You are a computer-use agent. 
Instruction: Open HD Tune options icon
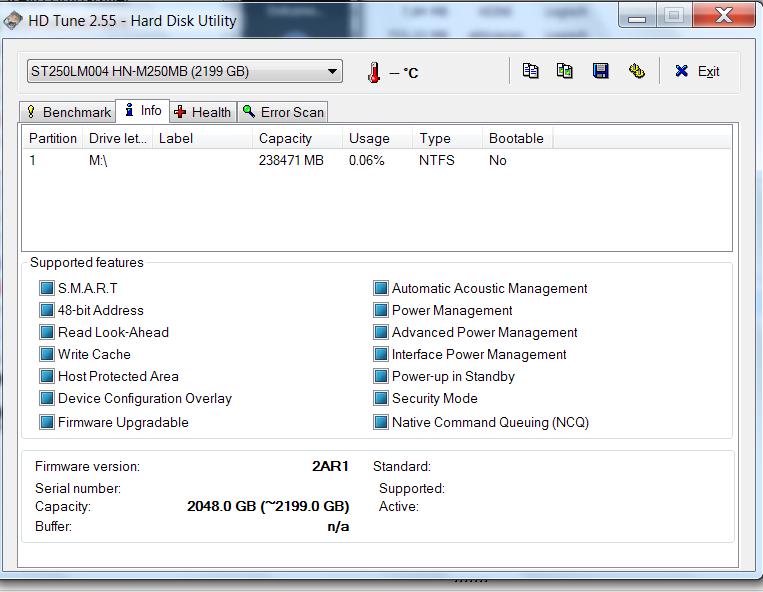(x=636, y=71)
